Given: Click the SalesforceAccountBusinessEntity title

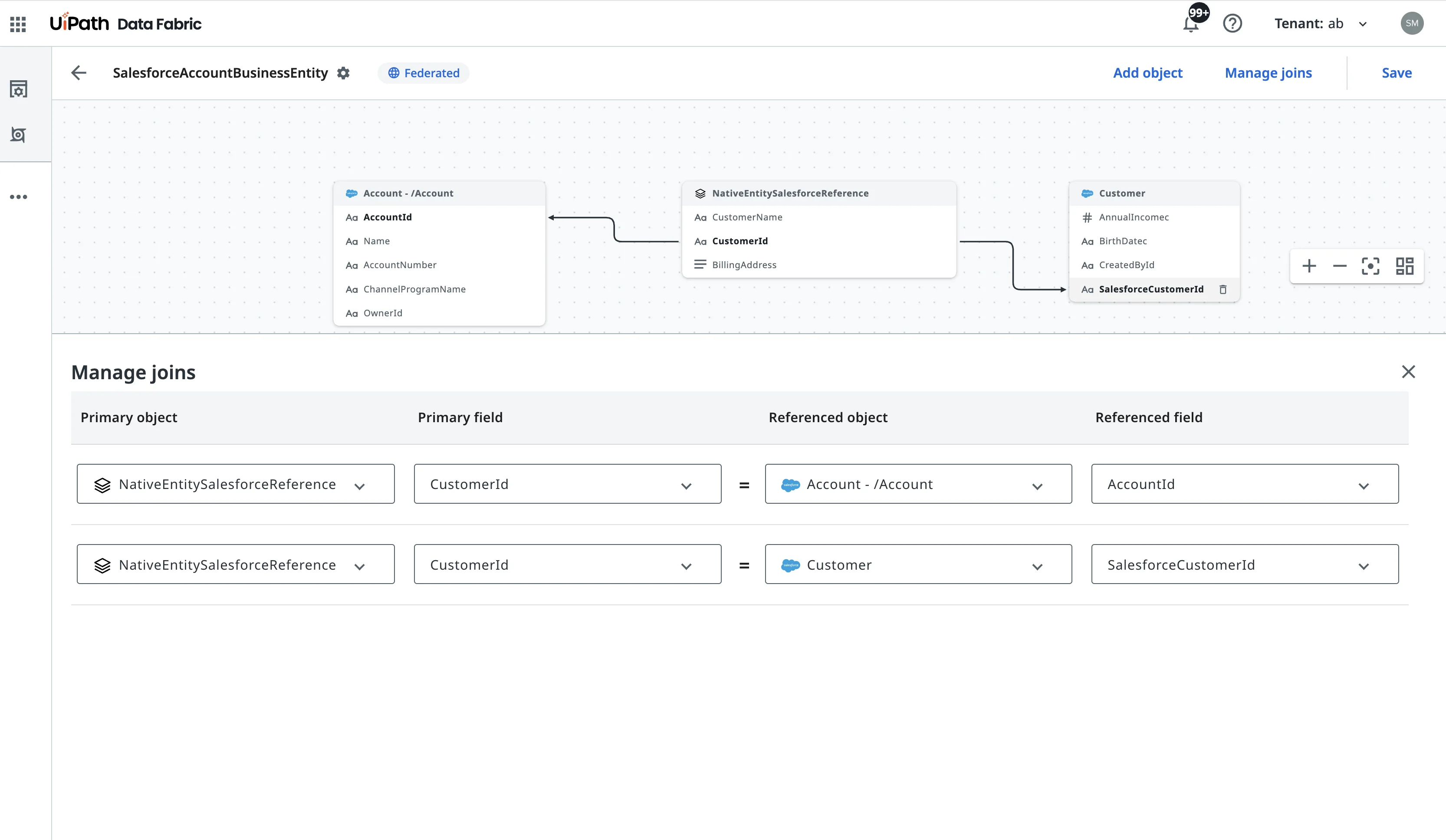Looking at the screenshot, I should click(220, 73).
